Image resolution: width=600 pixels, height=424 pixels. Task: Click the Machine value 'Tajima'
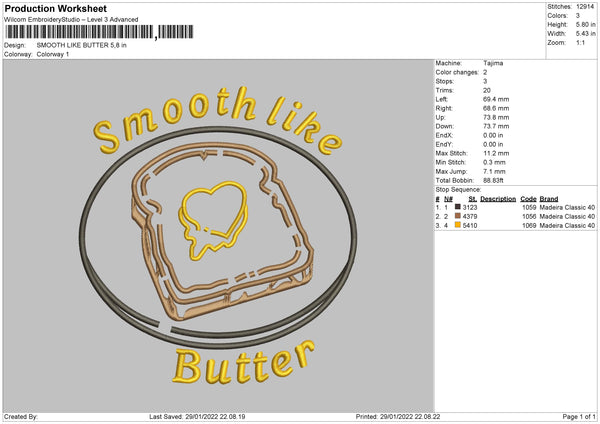click(x=493, y=62)
